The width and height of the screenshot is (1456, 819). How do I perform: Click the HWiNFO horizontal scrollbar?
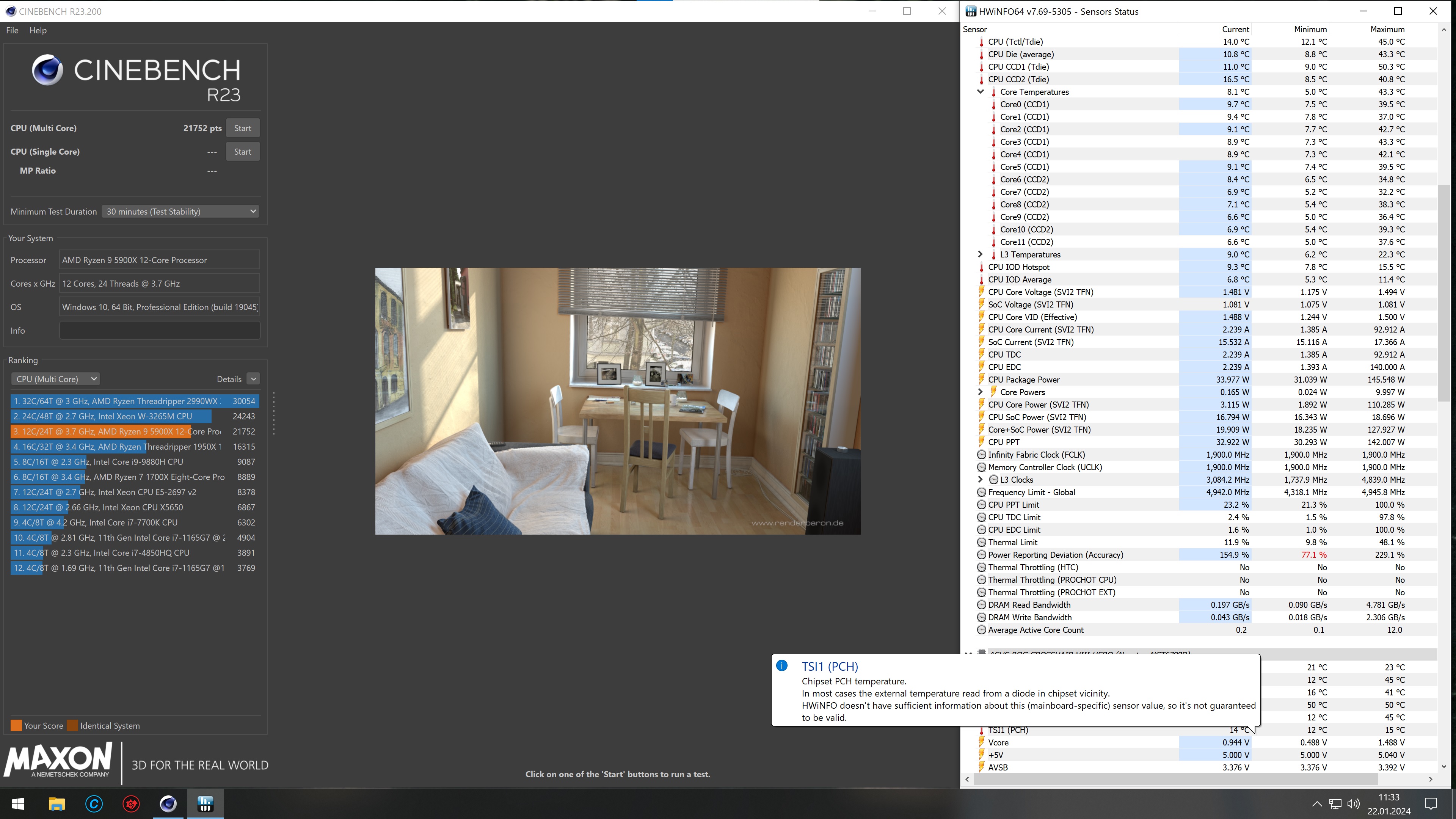click(1175, 780)
